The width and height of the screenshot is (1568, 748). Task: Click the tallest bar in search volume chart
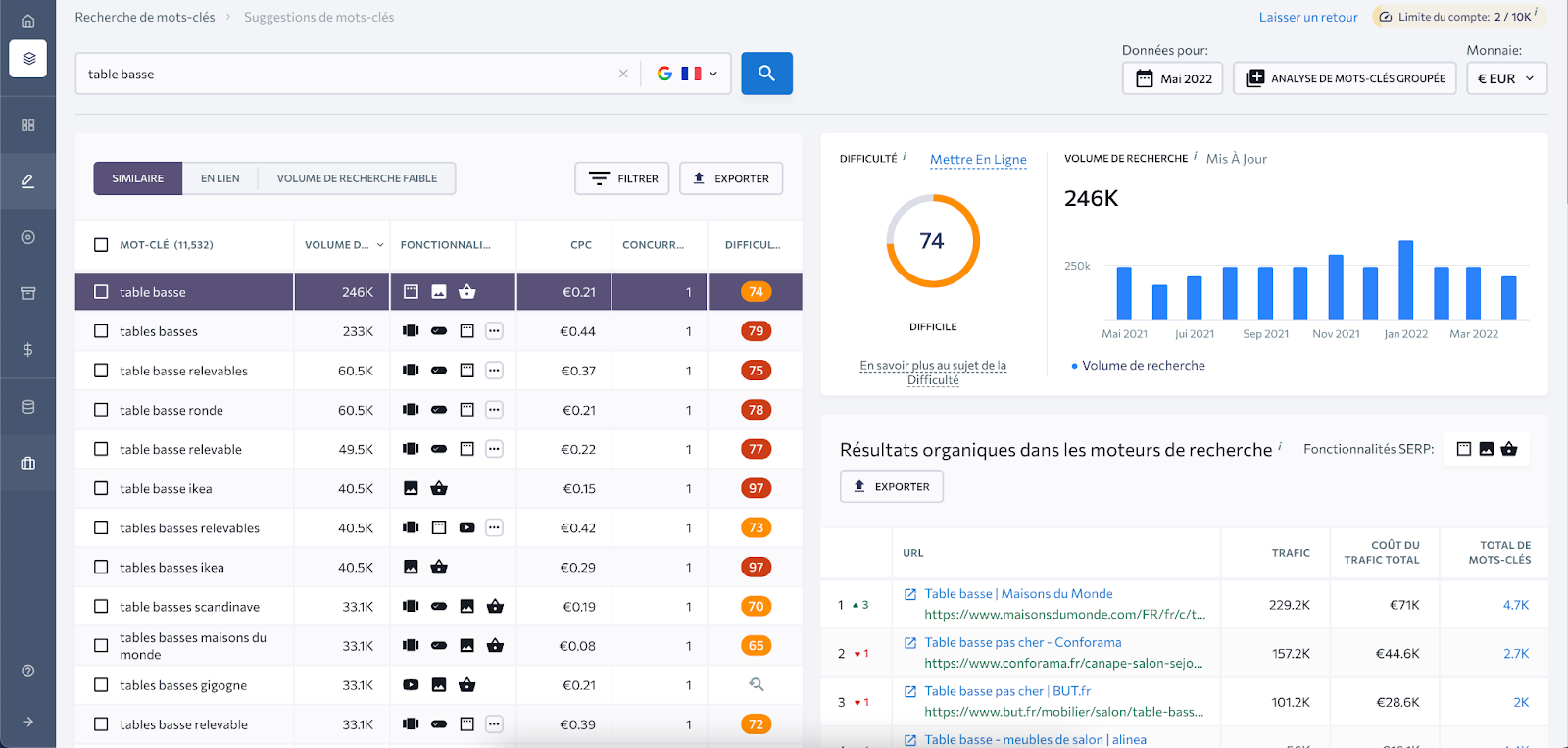tap(1405, 279)
